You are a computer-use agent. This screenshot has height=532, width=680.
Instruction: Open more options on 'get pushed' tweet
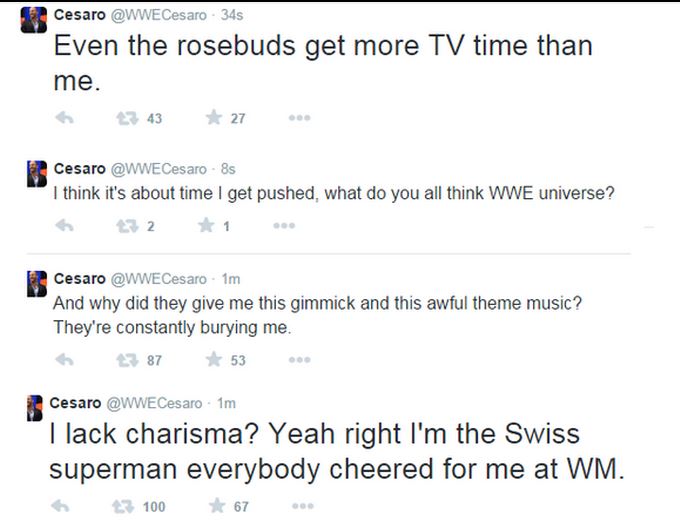(x=283, y=226)
